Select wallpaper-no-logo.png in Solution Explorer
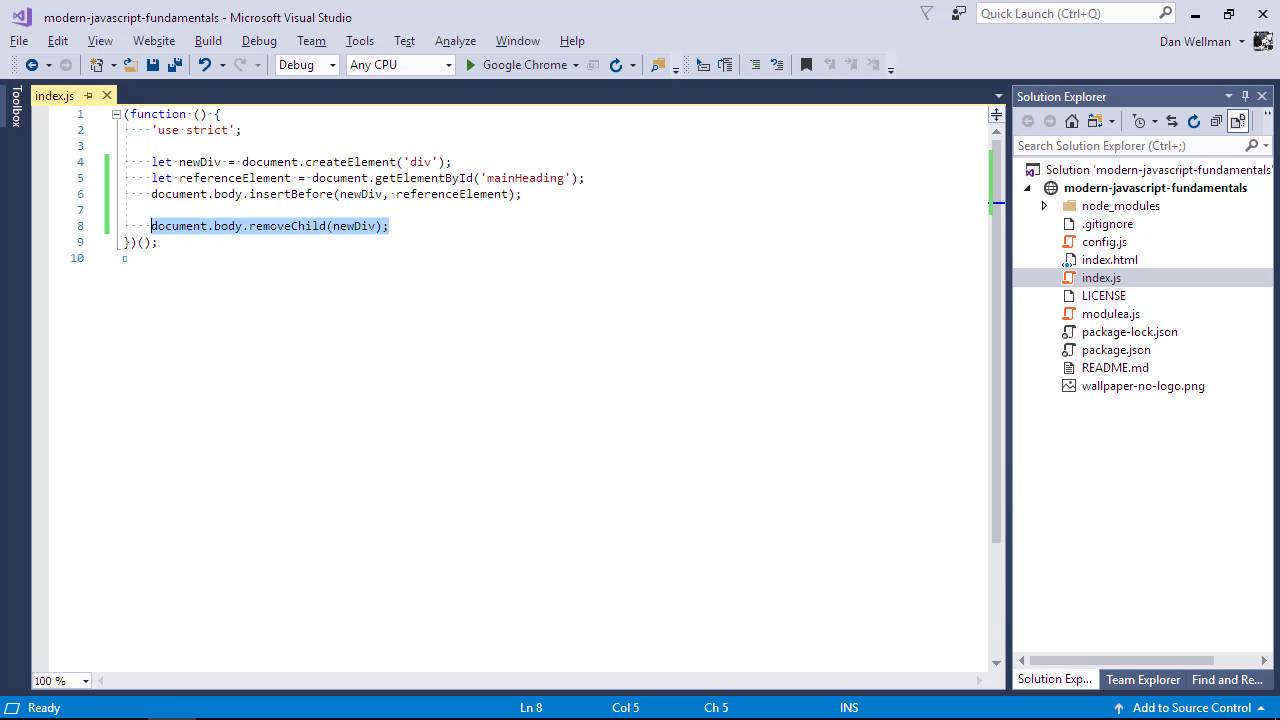The width and height of the screenshot is (1280, 720). pos(1143,386)
